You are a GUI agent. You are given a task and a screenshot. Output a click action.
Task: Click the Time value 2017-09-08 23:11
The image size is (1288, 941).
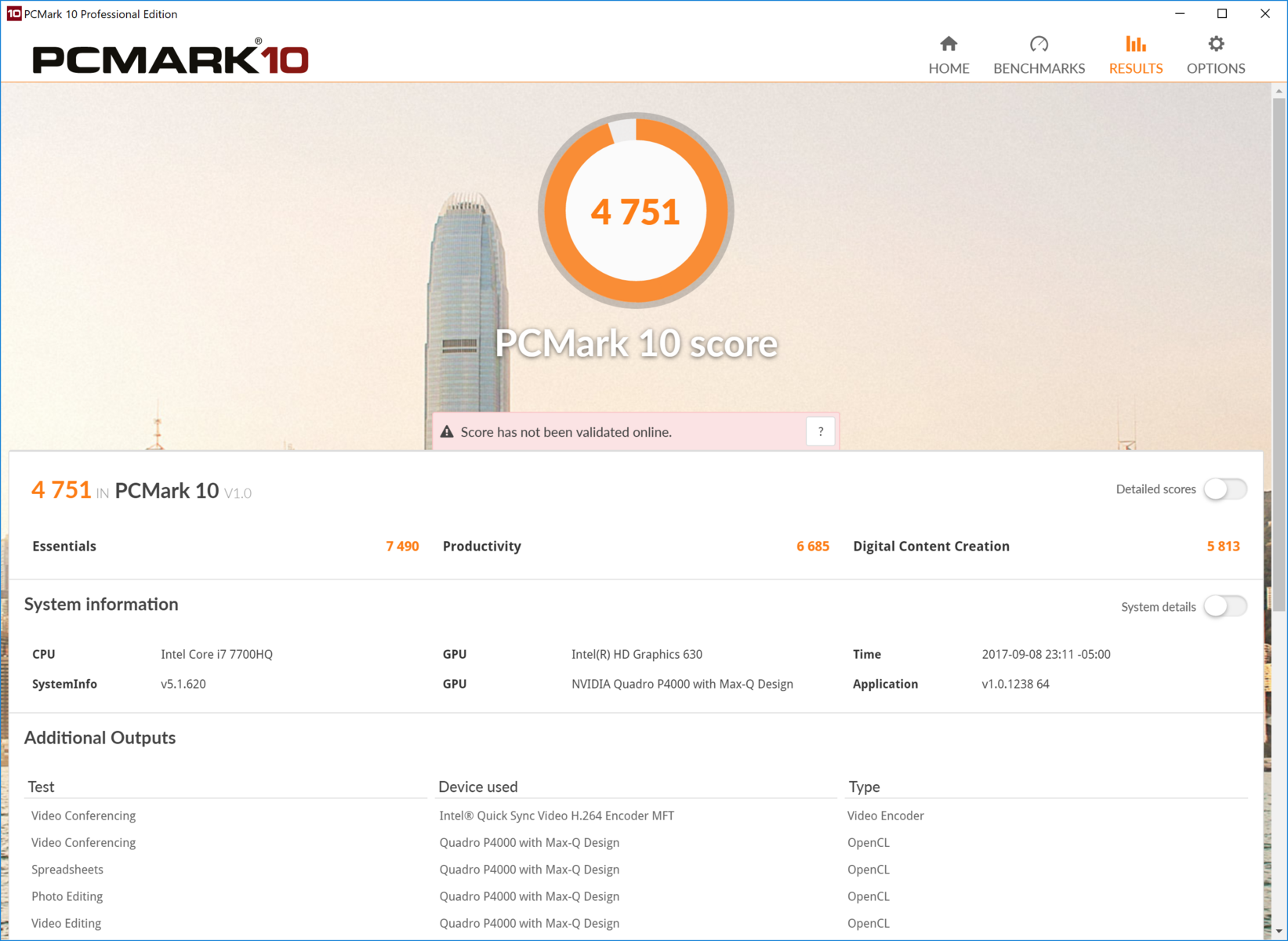[1046, 654]
